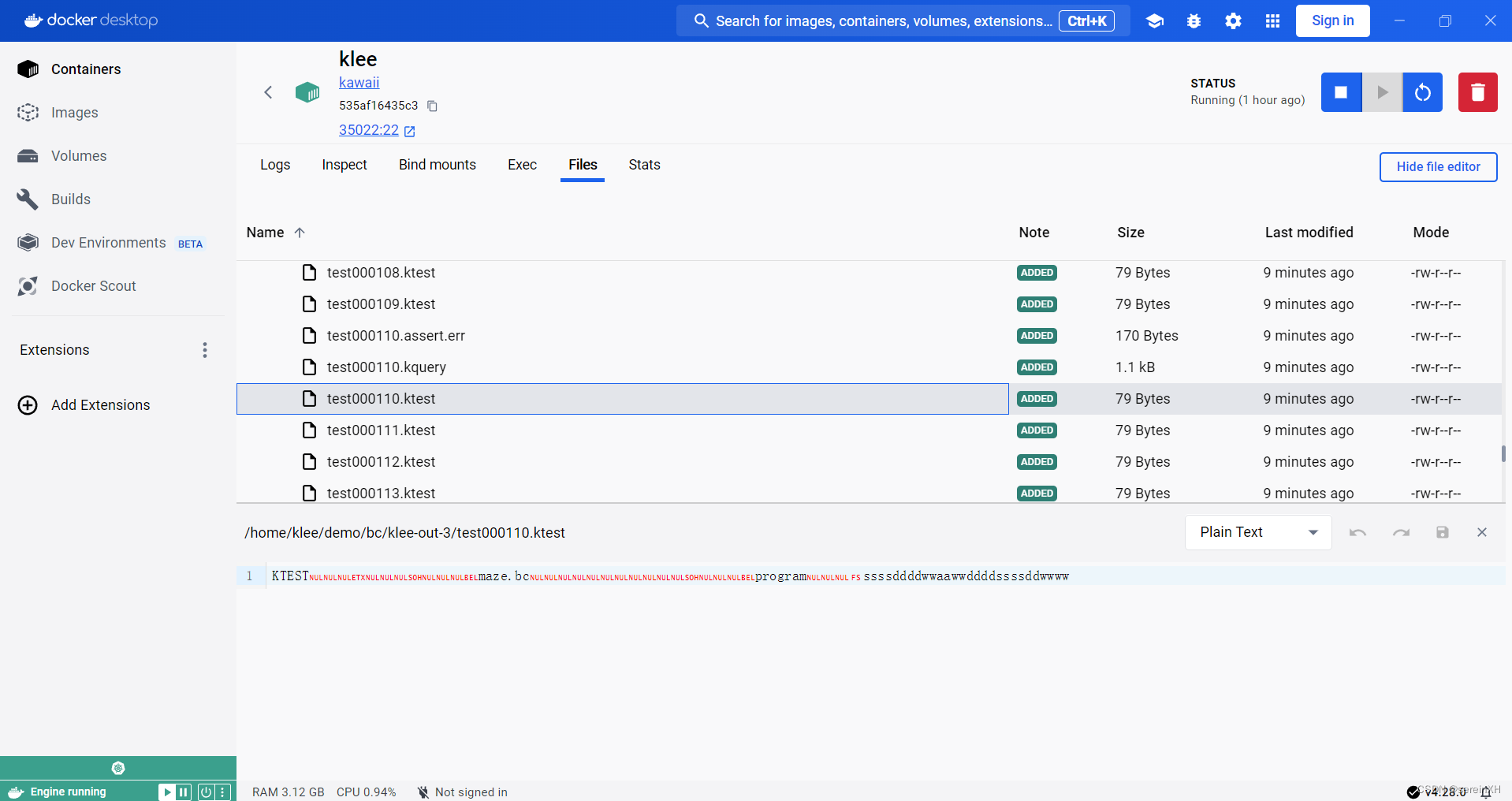Click the file list vertical scrollbar
Viewport: 1512px width, 801px height.
coord(1503,453)
